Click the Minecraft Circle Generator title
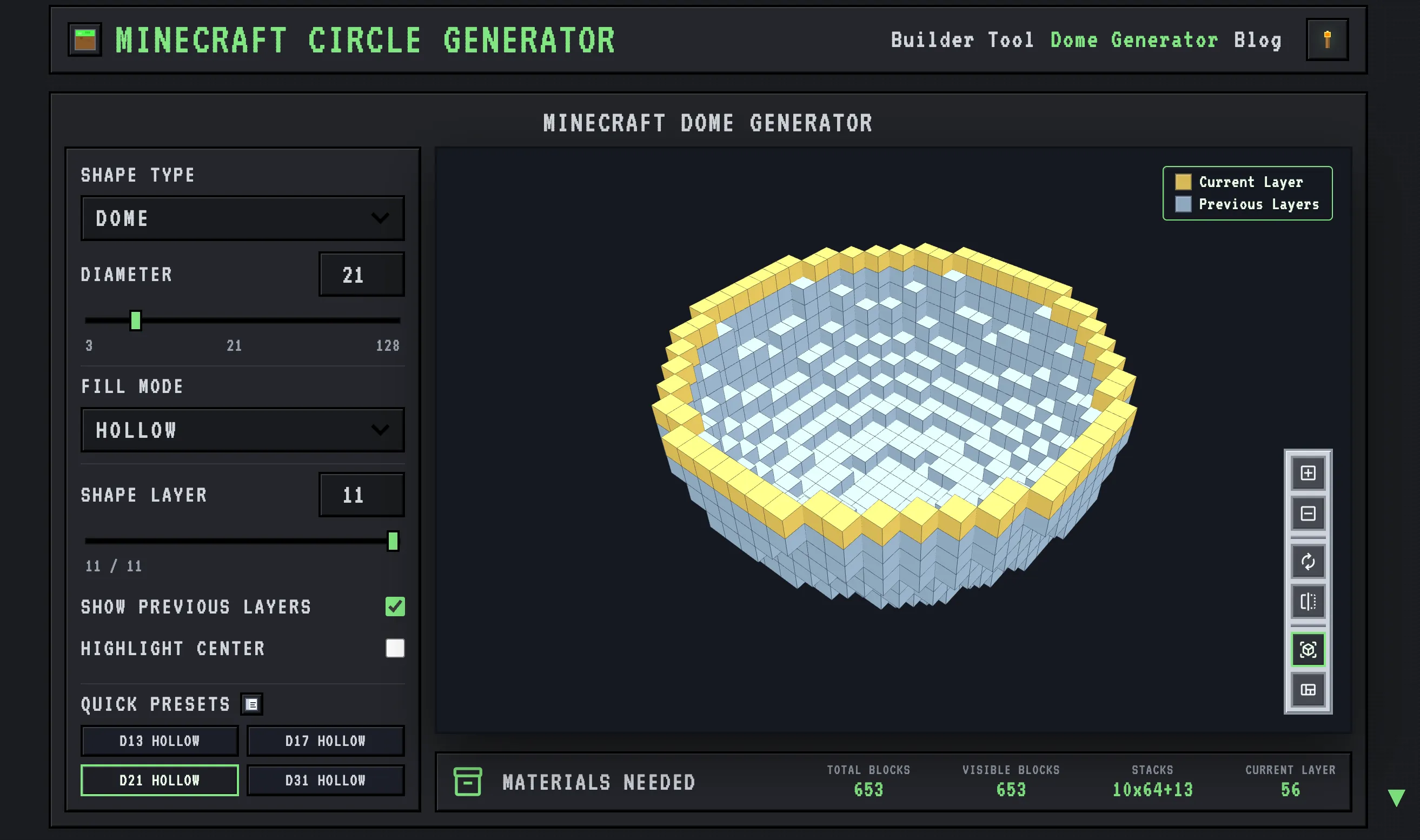This screenshot has width=1420, height=840. pyautogui.click(x=365, y=40)
